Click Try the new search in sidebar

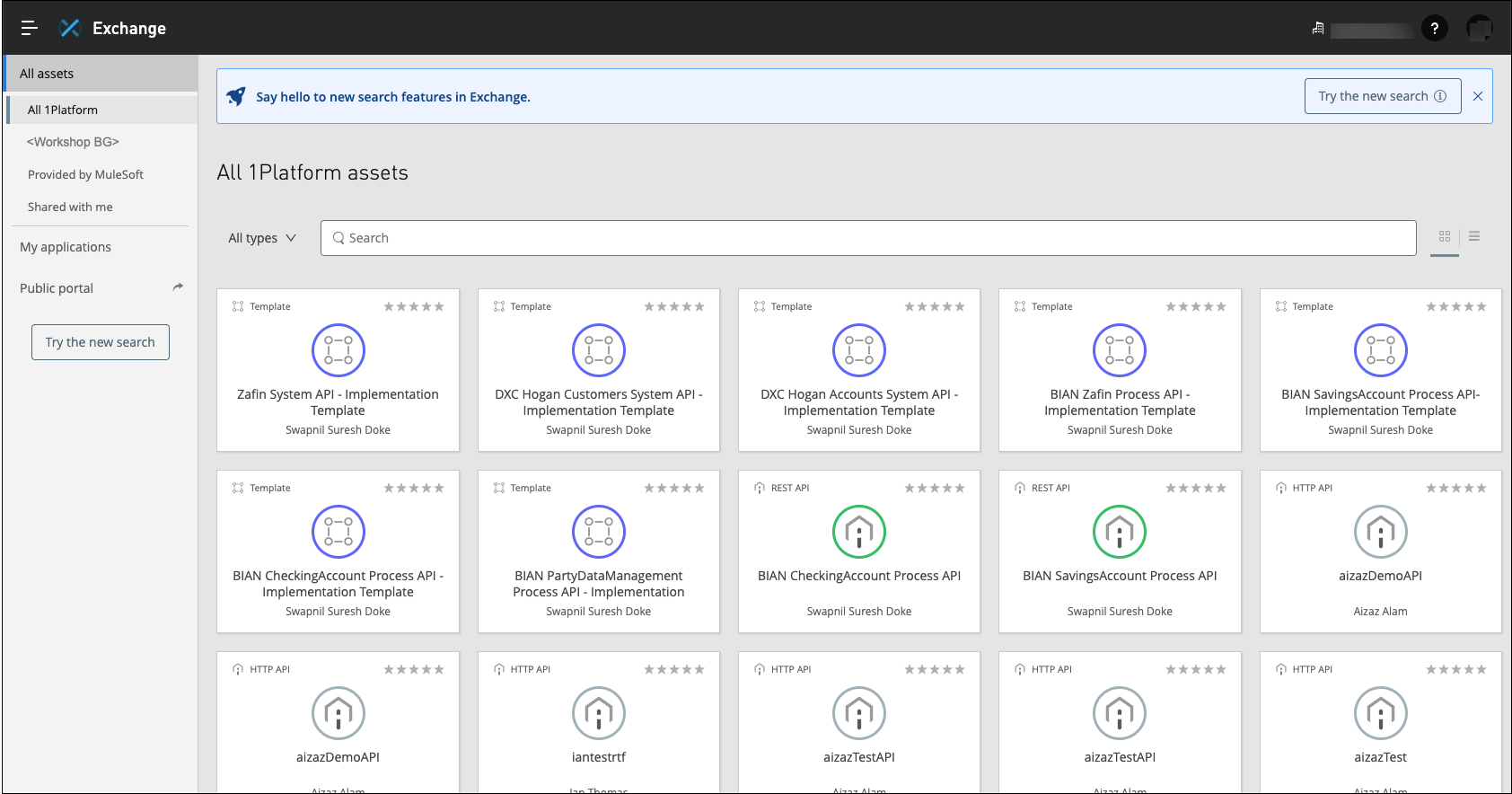coord(101,342)
